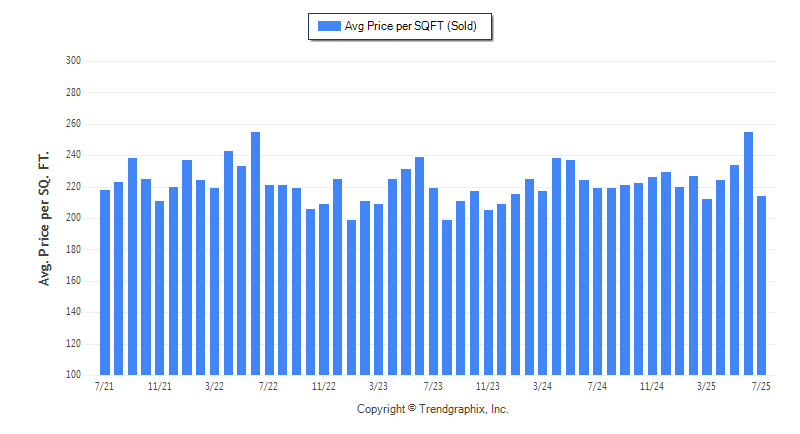Click the 160 y-axis value
The width and height of the screenshot is (800, 434).
click(73, 280)
